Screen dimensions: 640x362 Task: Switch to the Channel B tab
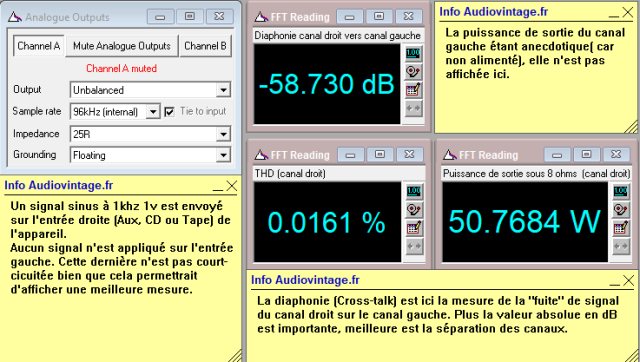click(205, 46)
